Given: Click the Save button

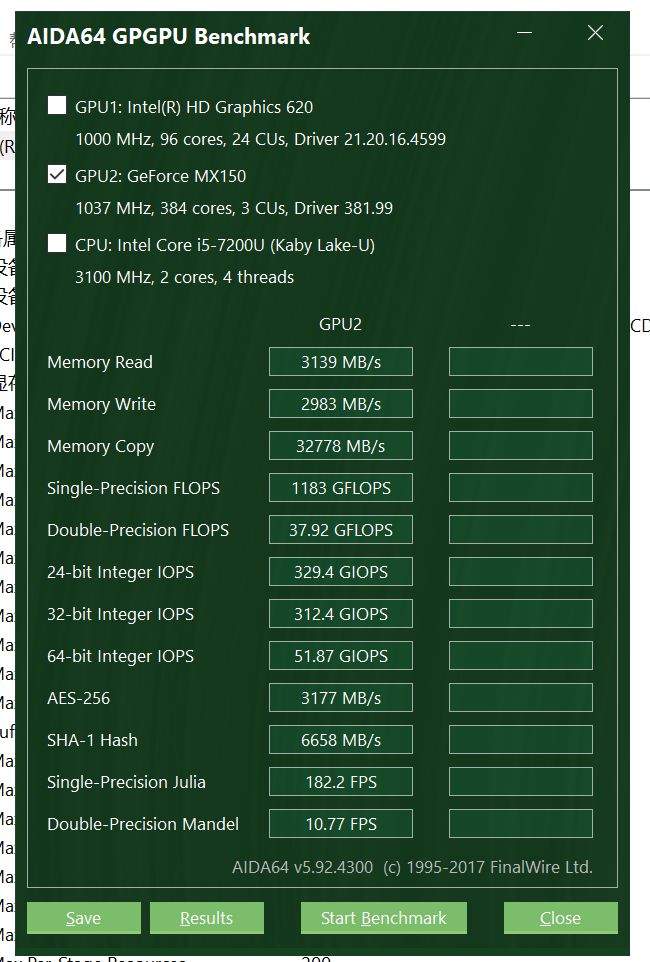Looking at the screenshot, I should 83,918.
